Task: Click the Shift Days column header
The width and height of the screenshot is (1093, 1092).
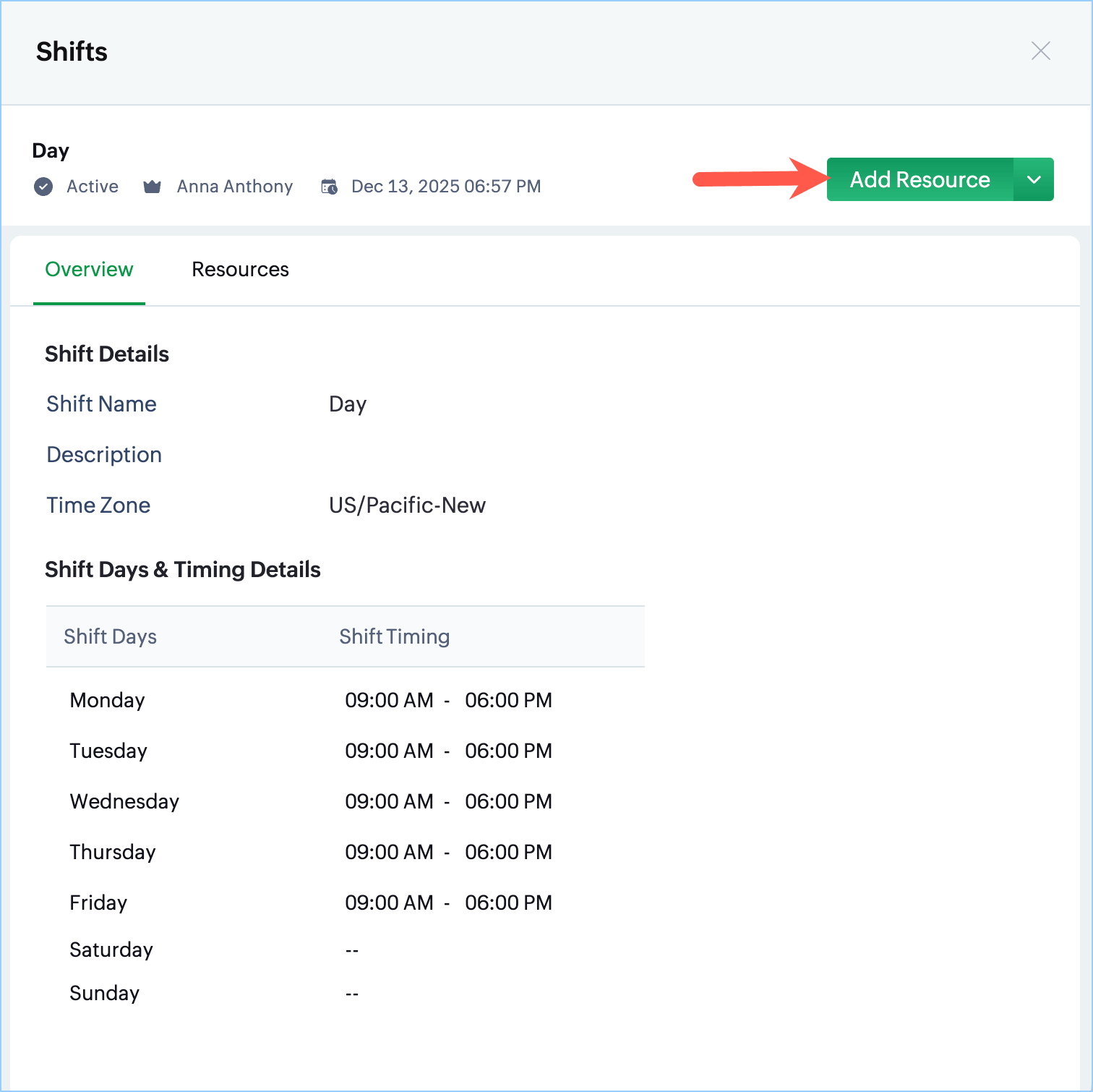Action: 110,636
